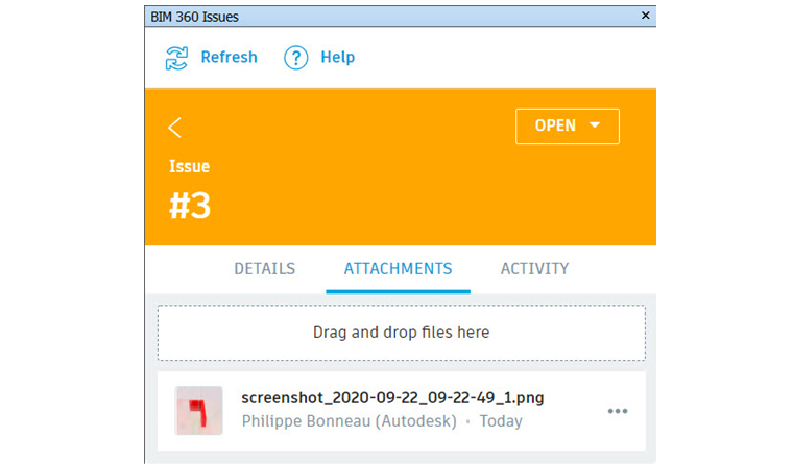The image size is (800, 468).
Task: Switch to the ACTIVITY tab
Action: (x=534, y=268)
